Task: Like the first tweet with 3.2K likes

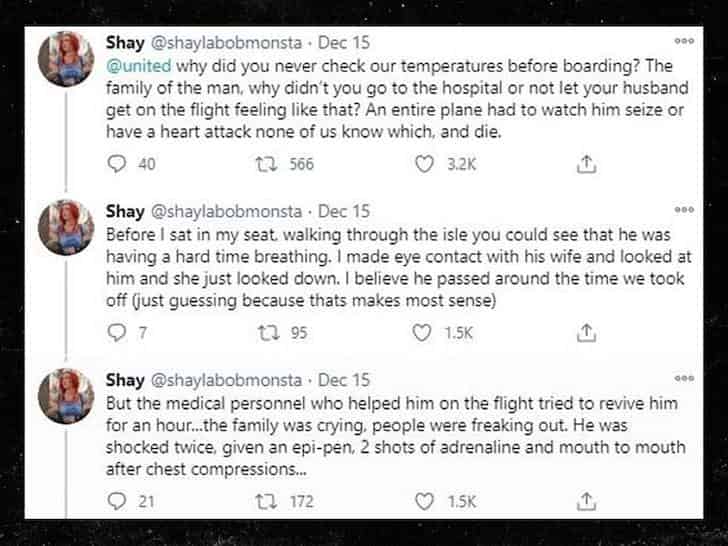Action: pyautogui.click(x=425, y=164)
